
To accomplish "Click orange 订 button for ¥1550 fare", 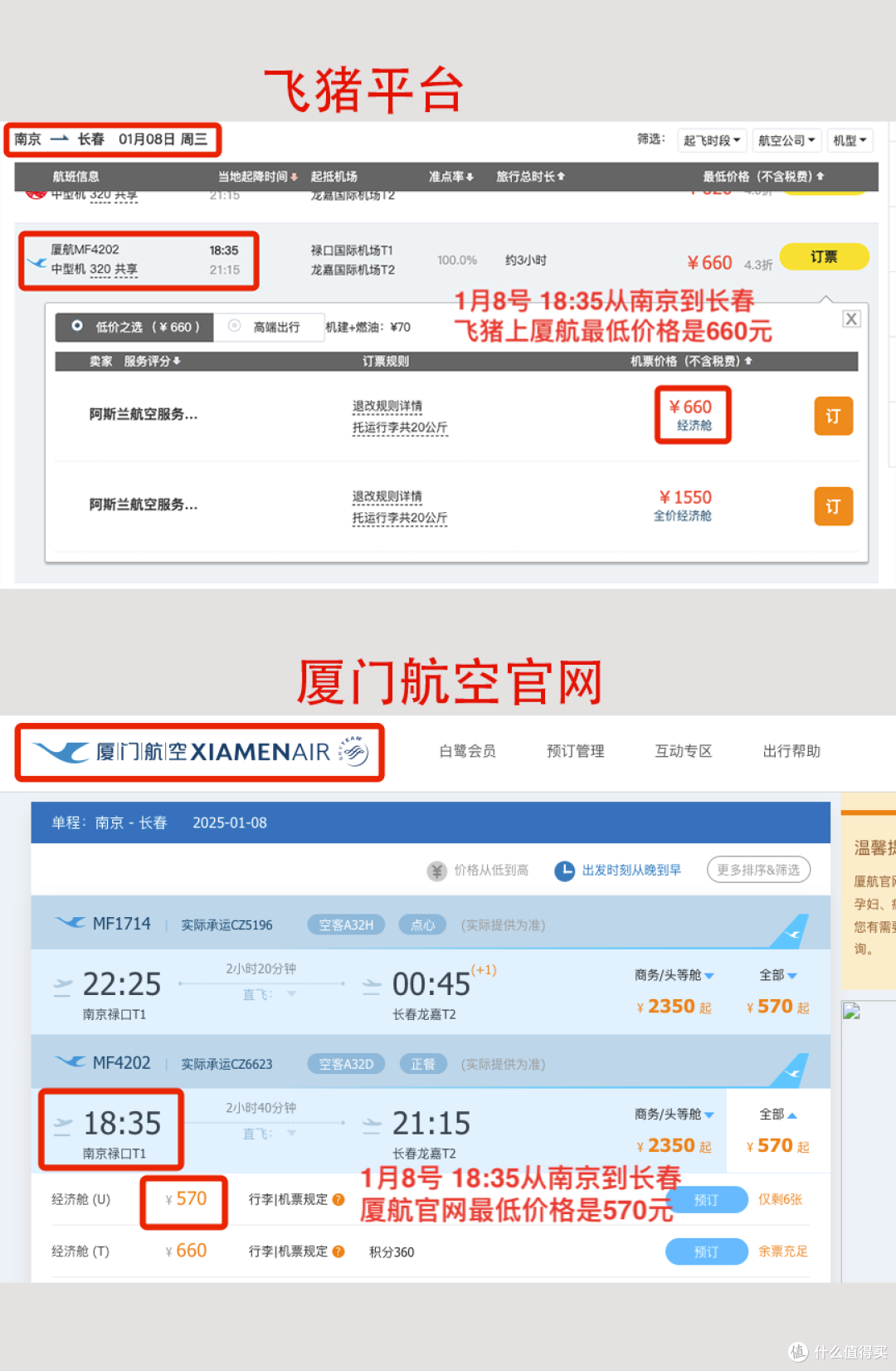I will coord(833,506).
